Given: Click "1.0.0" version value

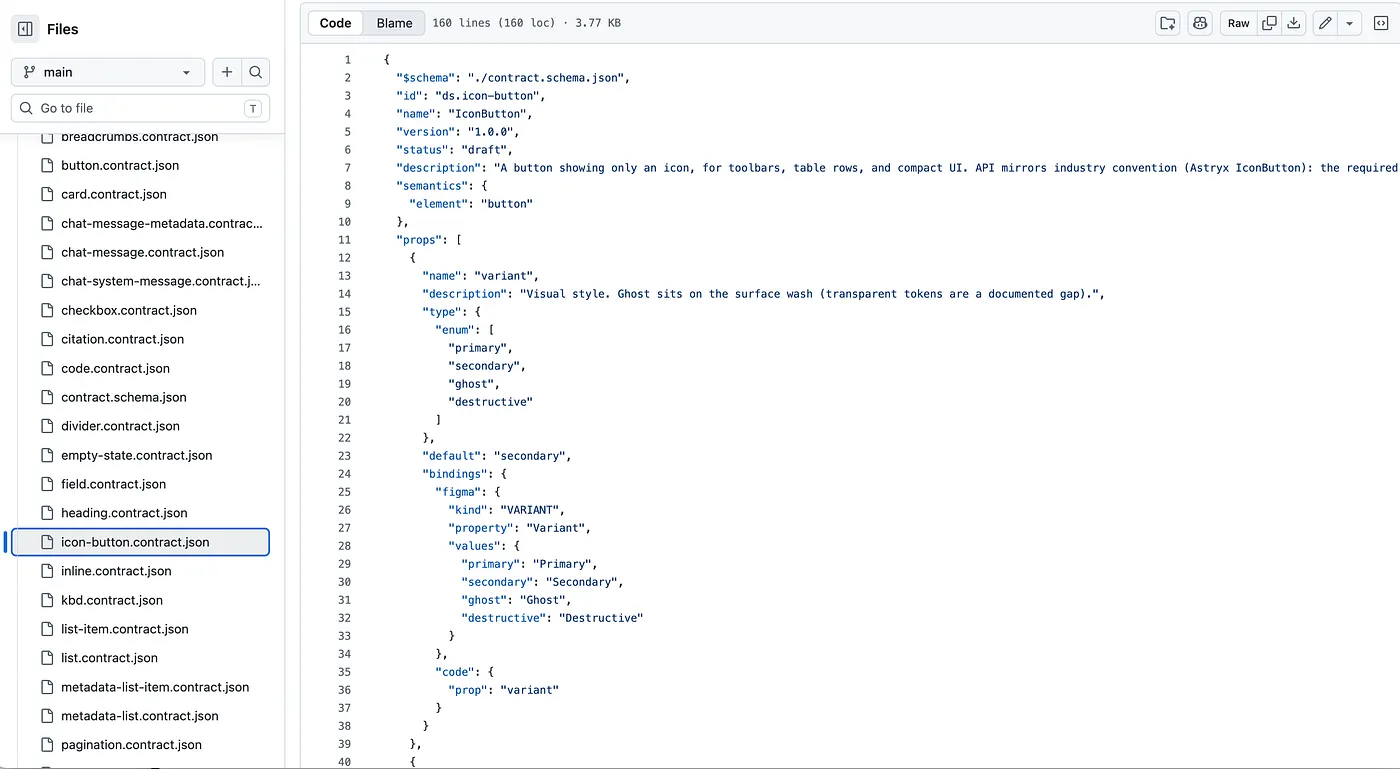Looking at the screenshot, I should click(490, 132).
